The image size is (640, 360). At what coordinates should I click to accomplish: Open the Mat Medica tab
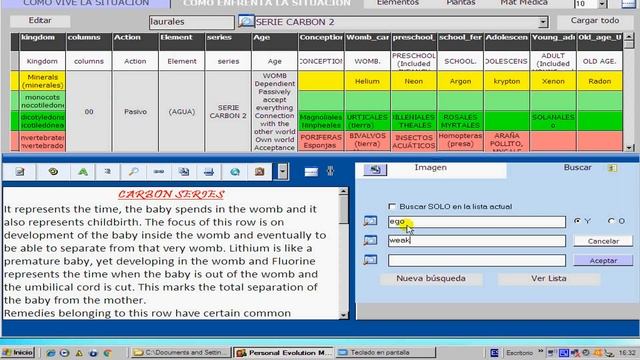click(x=524, y=3)
